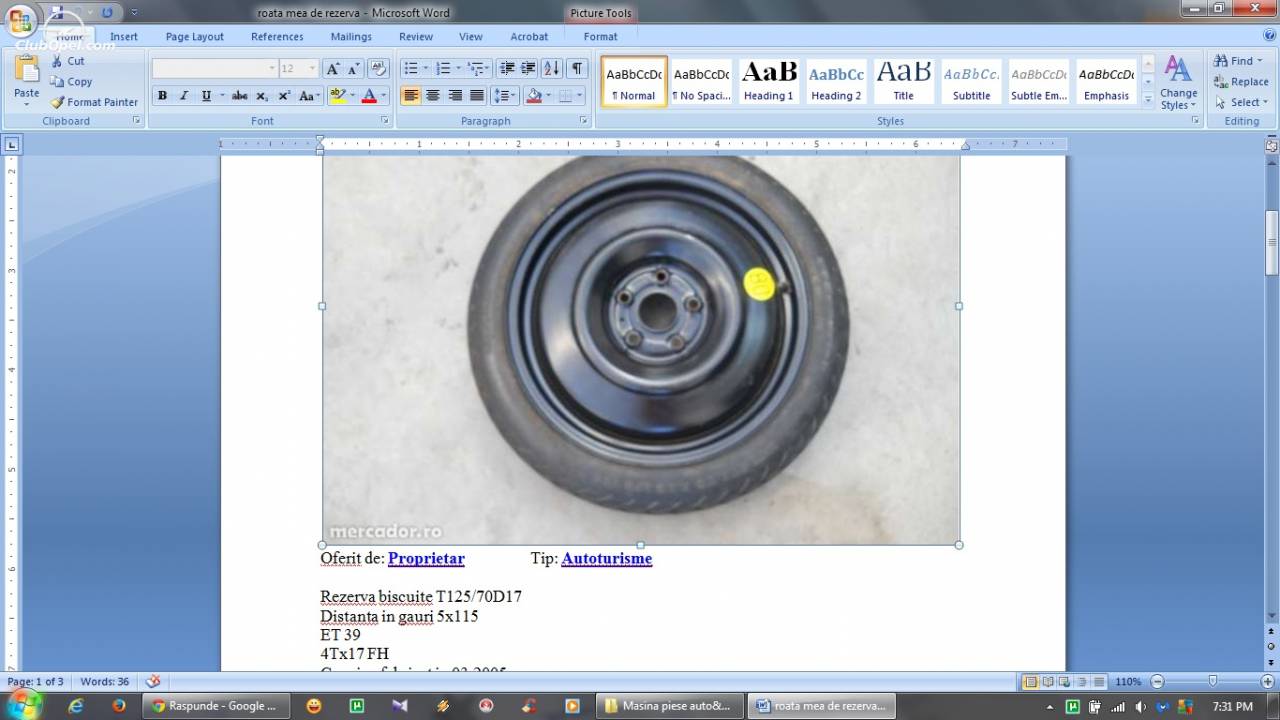
Task: Click the Words: 36 status bar counter
Action: pos(105,681)
